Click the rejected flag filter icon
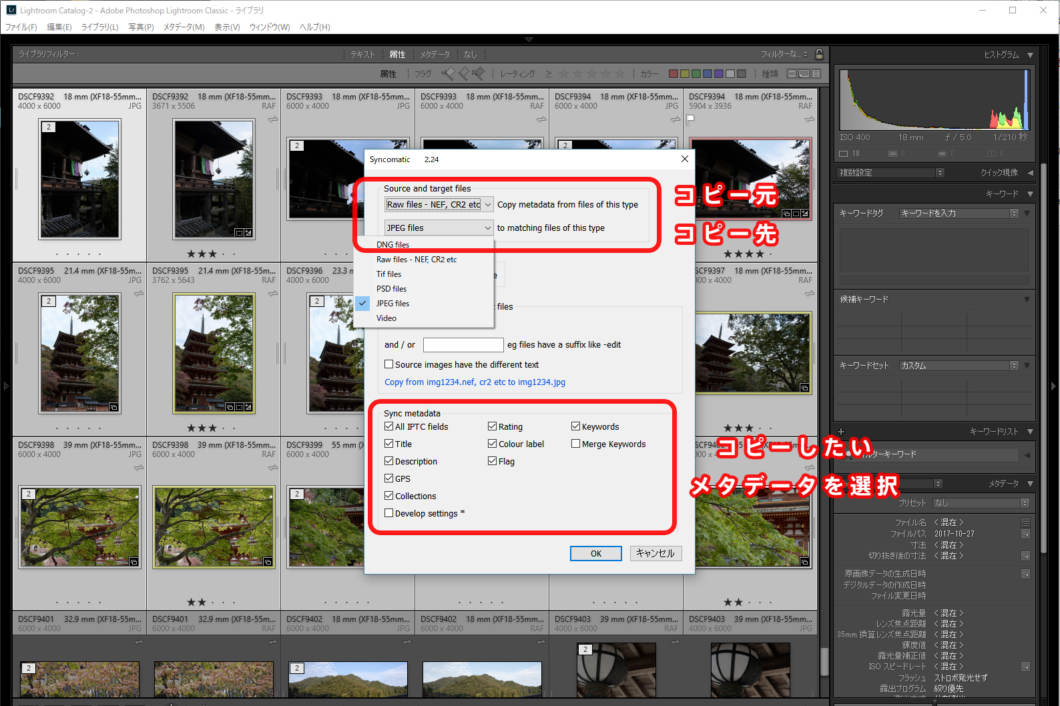The height and width of the screenshot is (706, 1060). tap(479, 73)
